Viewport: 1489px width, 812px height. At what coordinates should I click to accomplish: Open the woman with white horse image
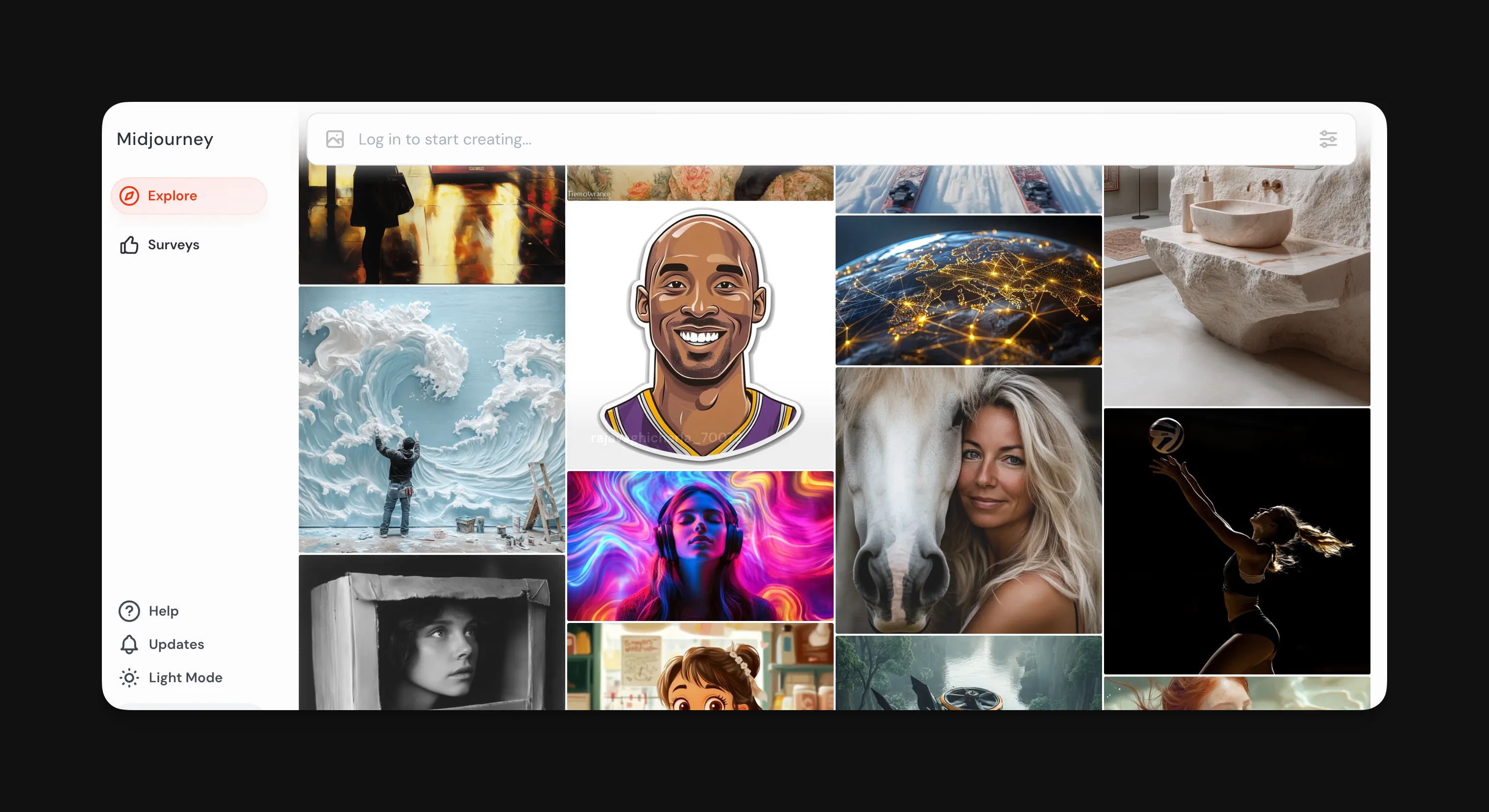[x=968, y=501]
